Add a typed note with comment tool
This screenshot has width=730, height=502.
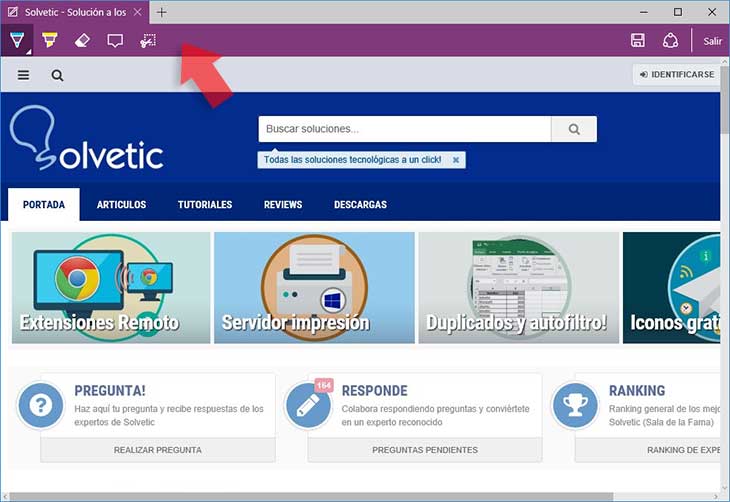click(115, 41)
